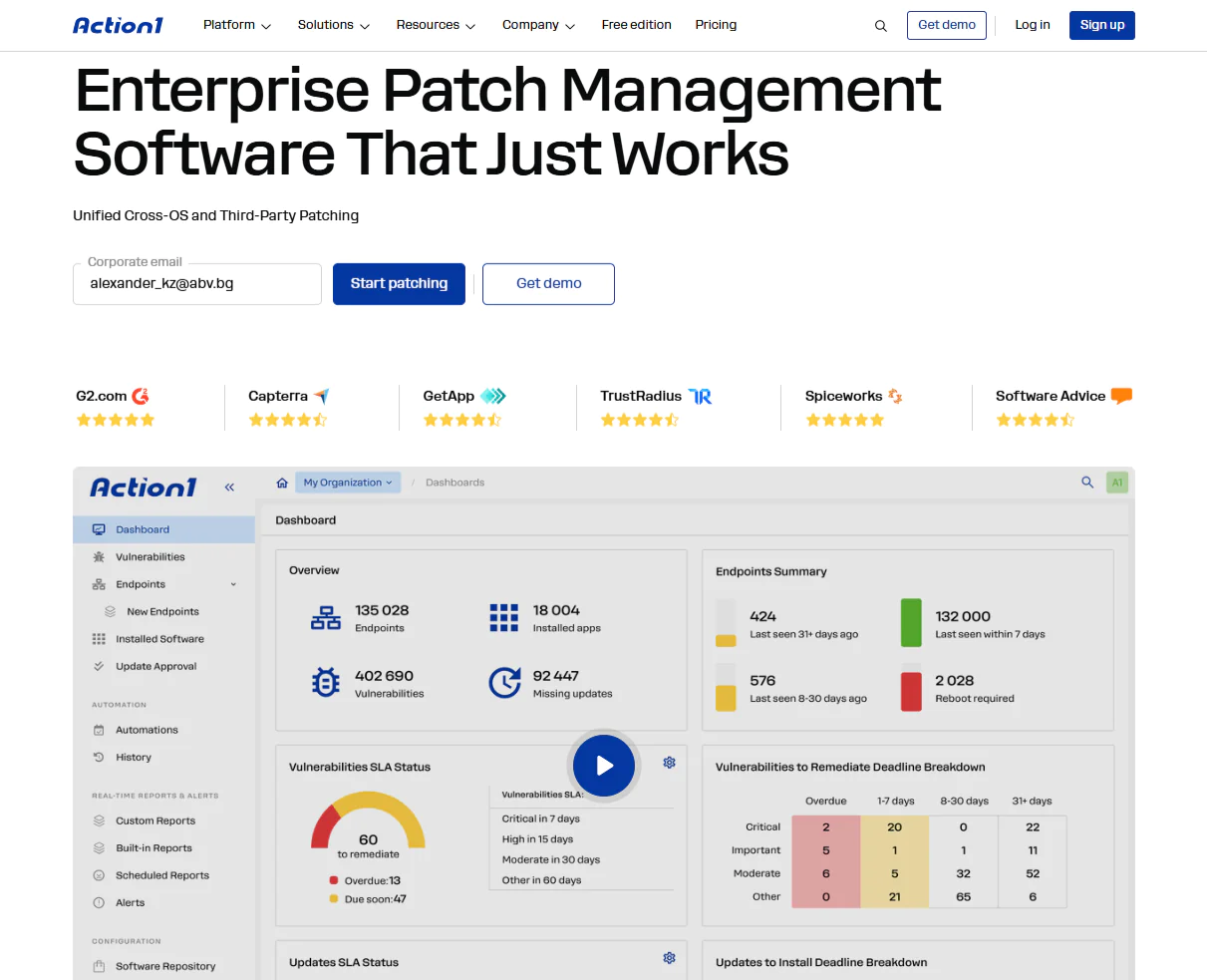Select Dashboard in the sidebar
This screenshot has width=1207, height=980.
[163, 529]
